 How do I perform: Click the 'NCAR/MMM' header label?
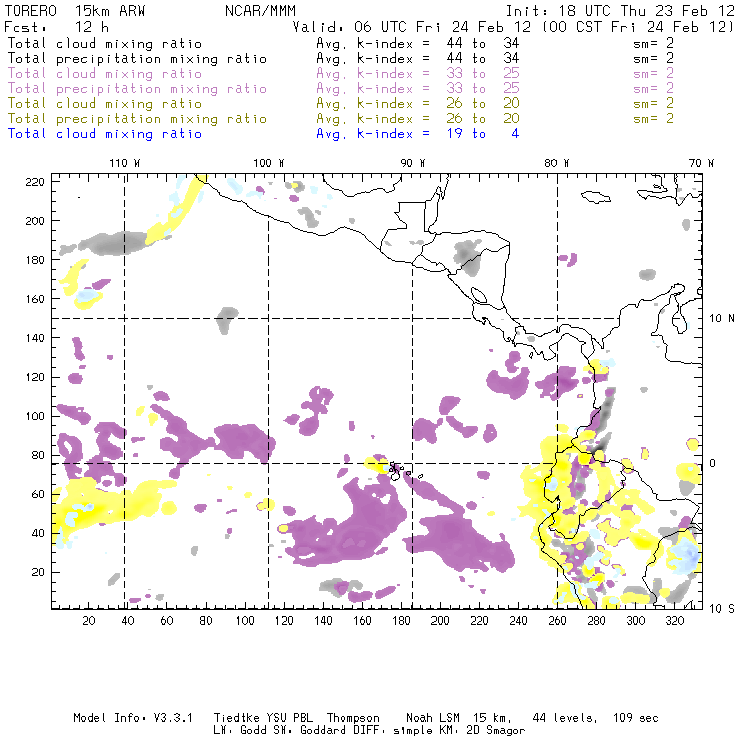pos(261,11)
